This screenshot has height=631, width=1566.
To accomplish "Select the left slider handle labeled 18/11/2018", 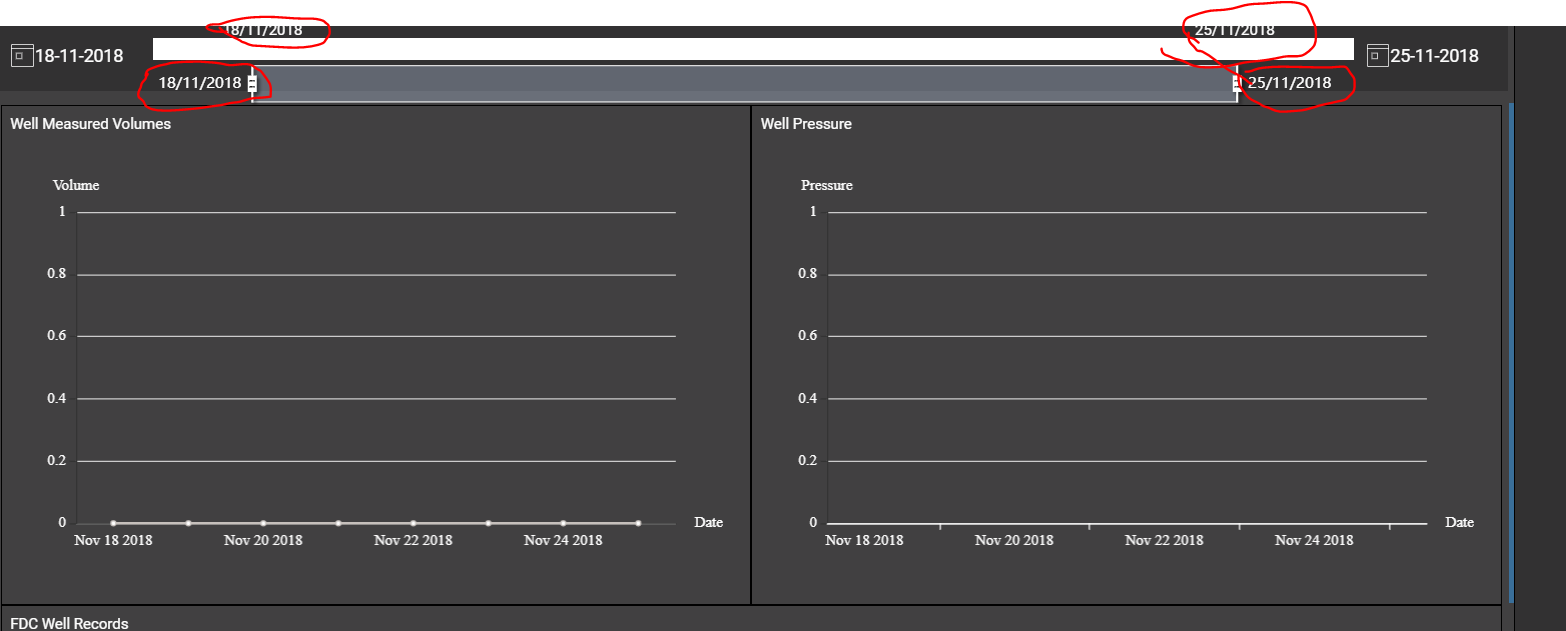I will point(251,84).
